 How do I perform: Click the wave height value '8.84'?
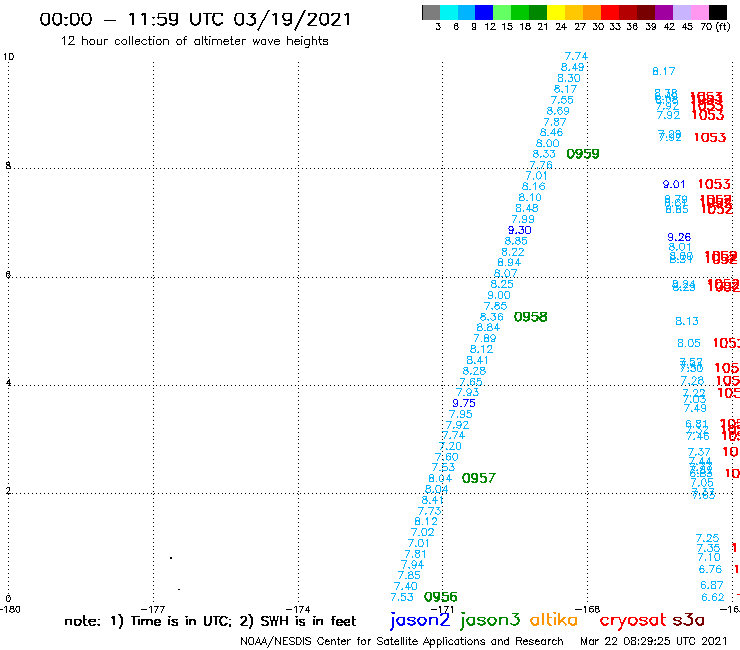point(488,328)
